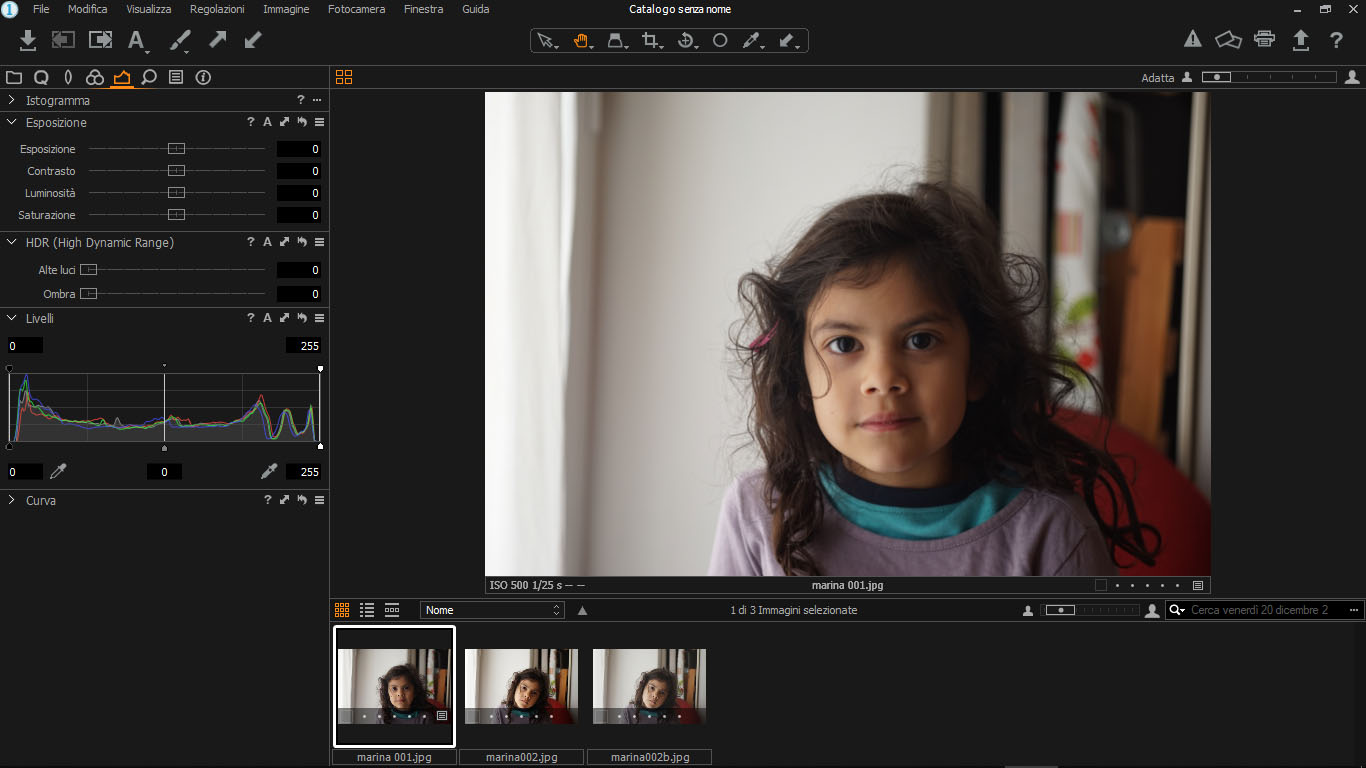
Task: Click the Adatta zoom fit button
Action: point(1157,78)
